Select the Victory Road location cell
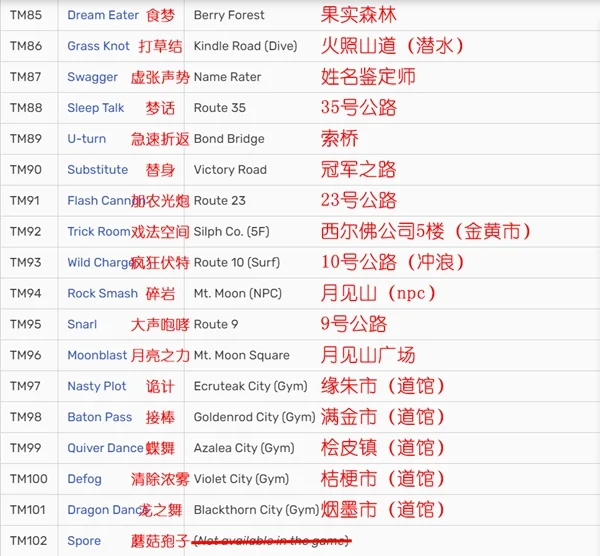 click(x=230, y=170)
